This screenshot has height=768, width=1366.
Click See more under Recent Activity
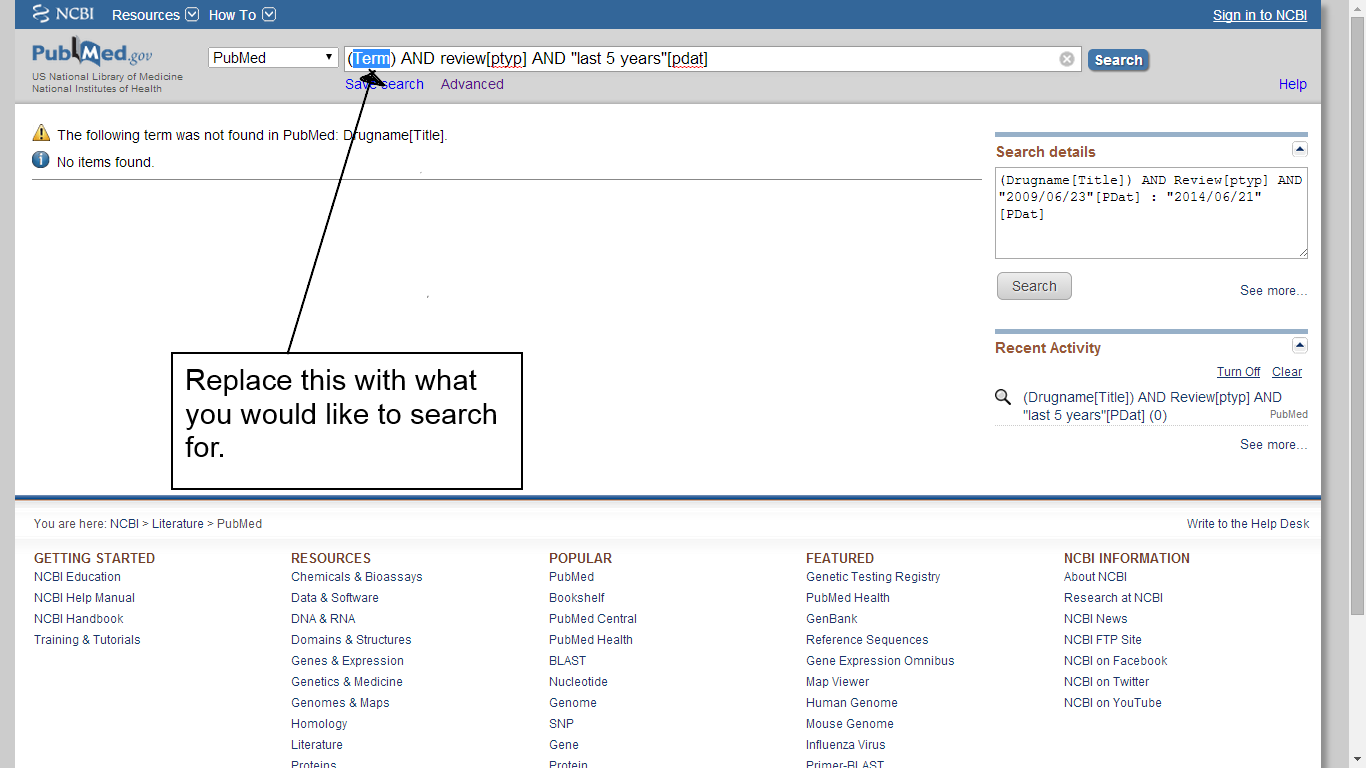1274,445
